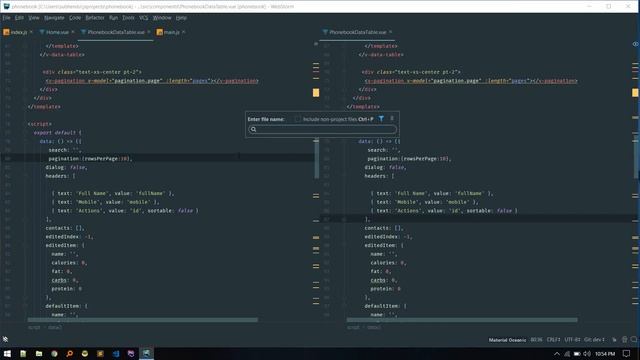Screen dimensions: 640x360
Task: Click the right editor horizontal scrollbar
Action: point(462,320)
